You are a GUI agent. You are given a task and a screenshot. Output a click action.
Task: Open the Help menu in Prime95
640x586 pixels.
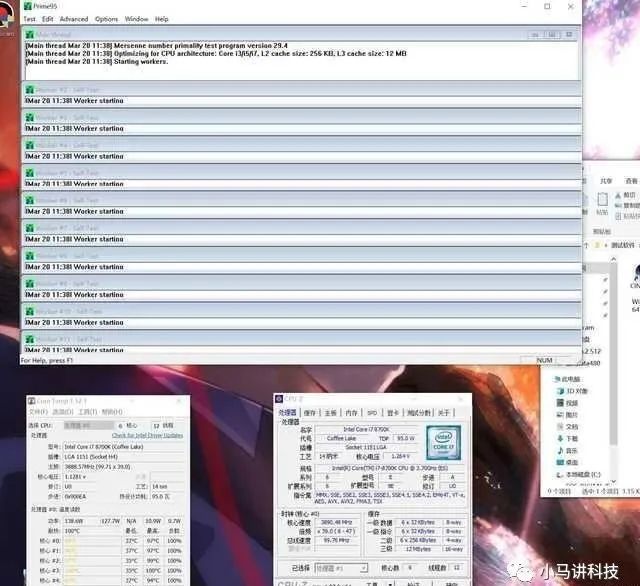[x=161, y=19]
